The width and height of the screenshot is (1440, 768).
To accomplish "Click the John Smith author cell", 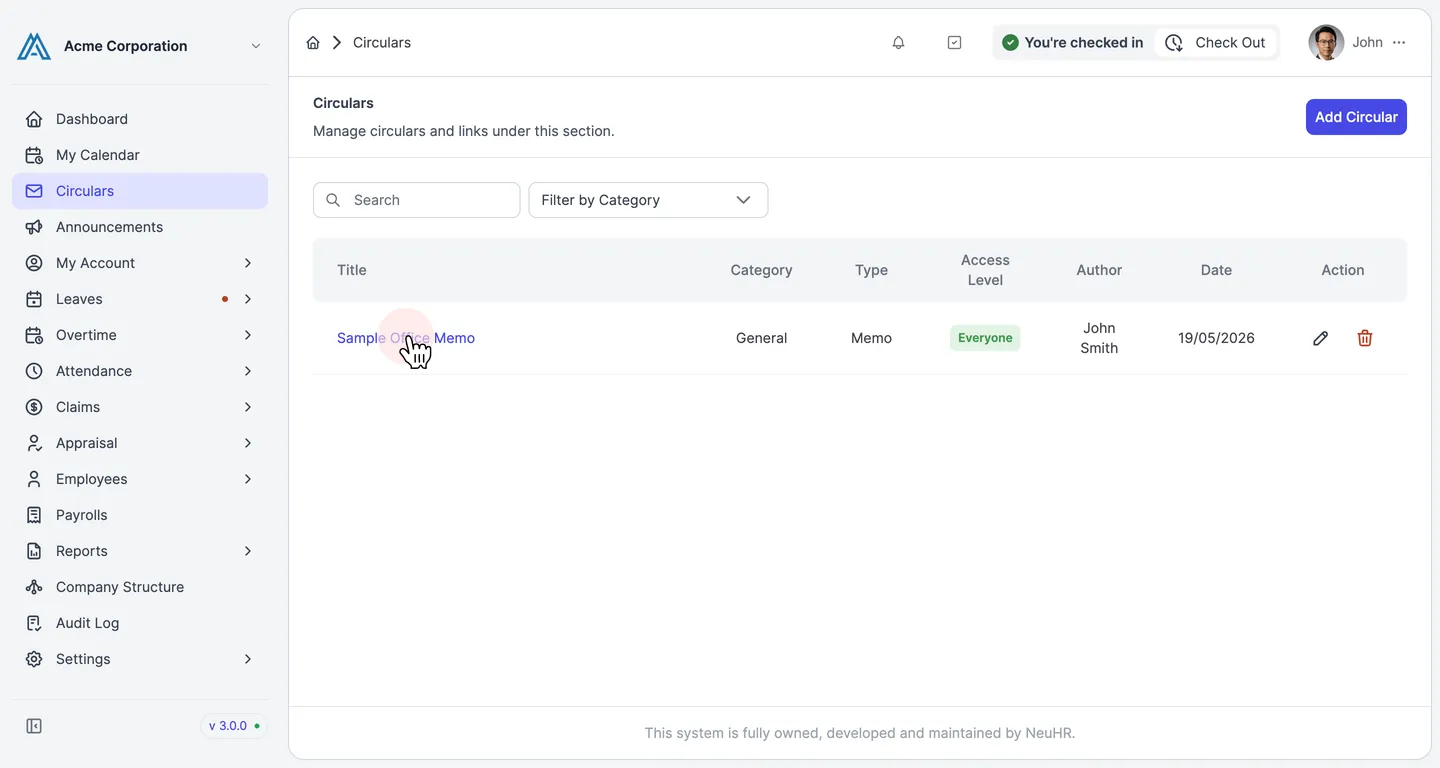I will (x=1099, y=338).
